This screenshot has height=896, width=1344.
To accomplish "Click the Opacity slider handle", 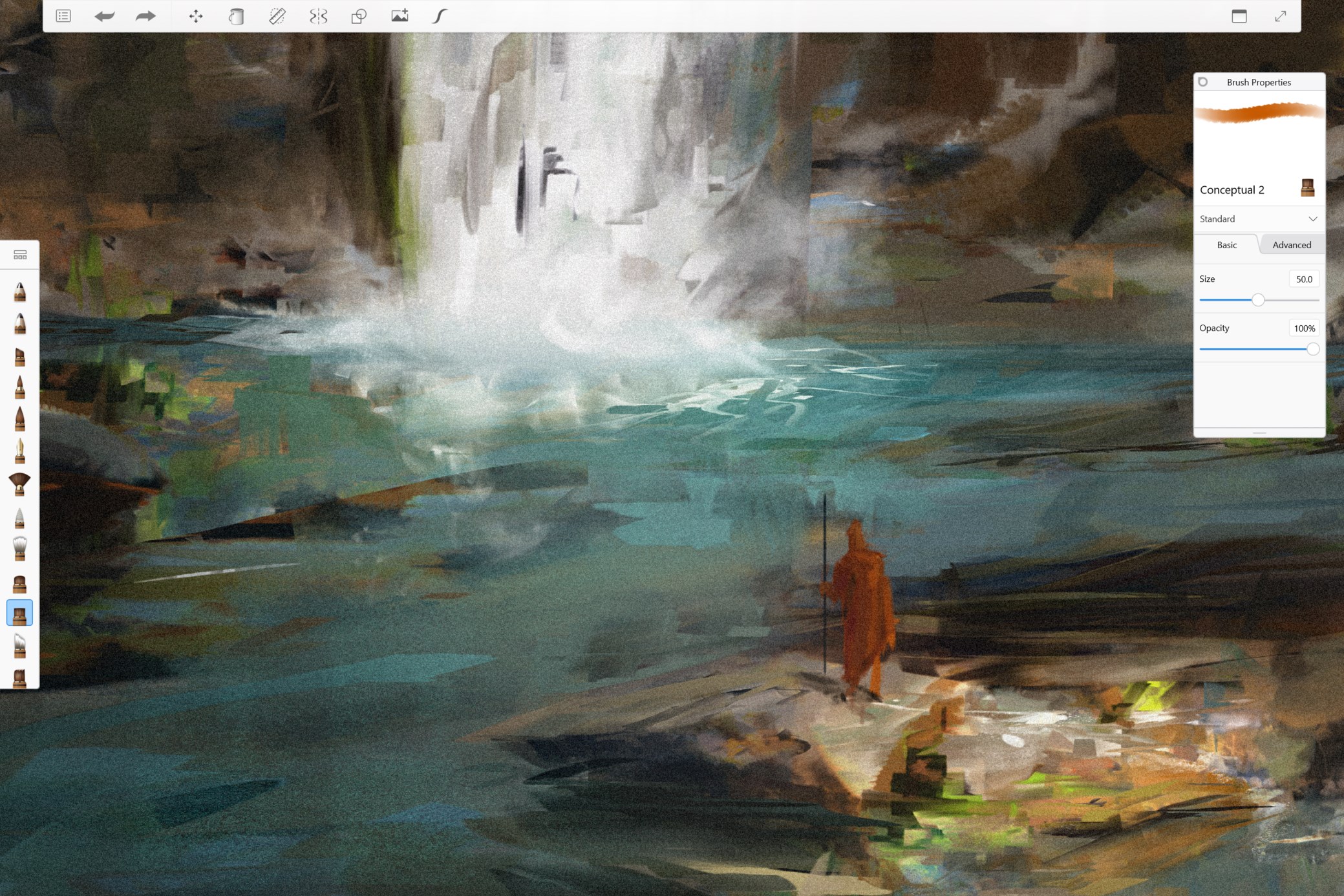I will click(x=1312, y=349).
